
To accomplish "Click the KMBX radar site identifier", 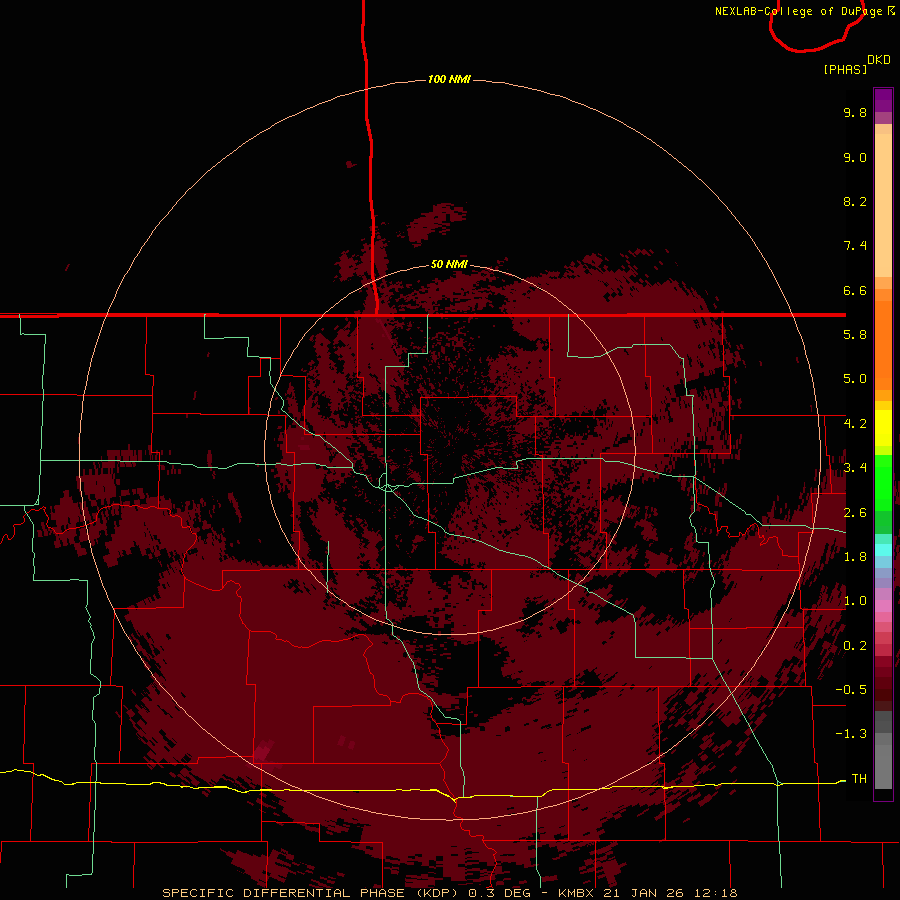I will [577, 893].
